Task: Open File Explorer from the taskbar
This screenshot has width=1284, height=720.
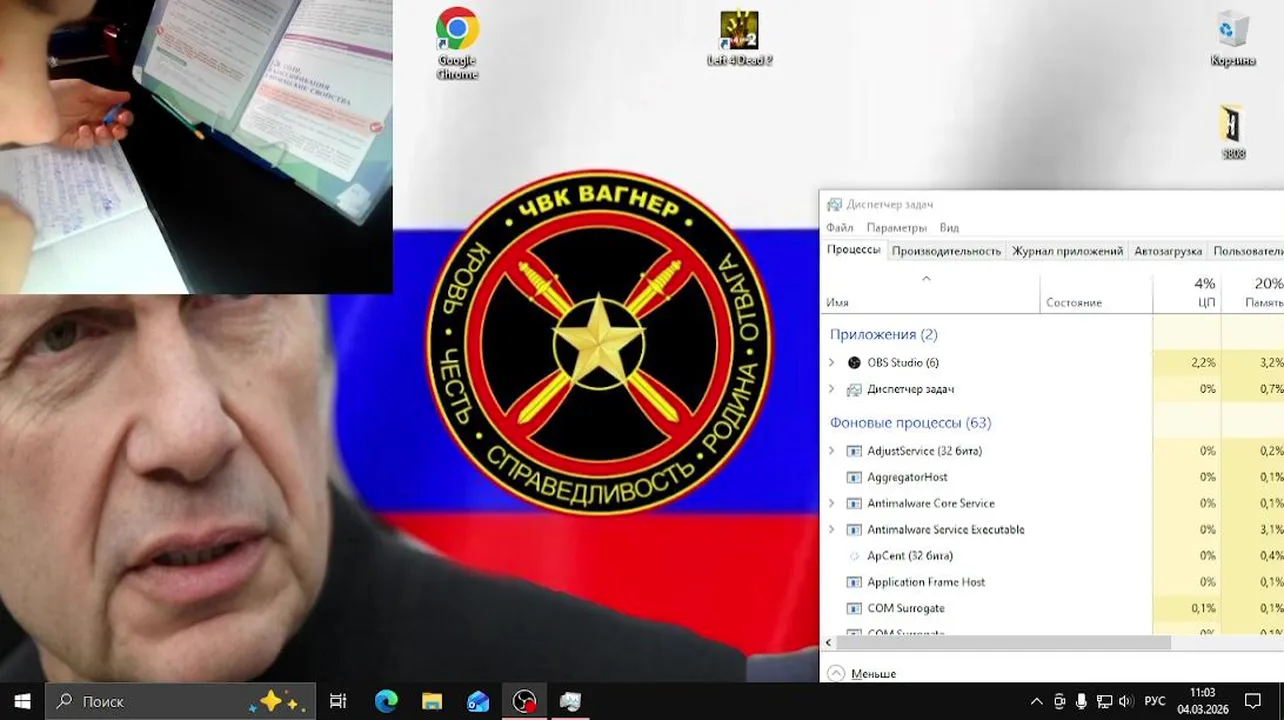Action: [x=432, y=701]
